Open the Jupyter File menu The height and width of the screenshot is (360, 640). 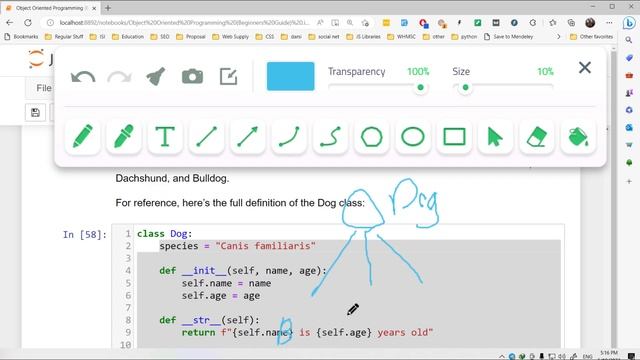[44, 88]
